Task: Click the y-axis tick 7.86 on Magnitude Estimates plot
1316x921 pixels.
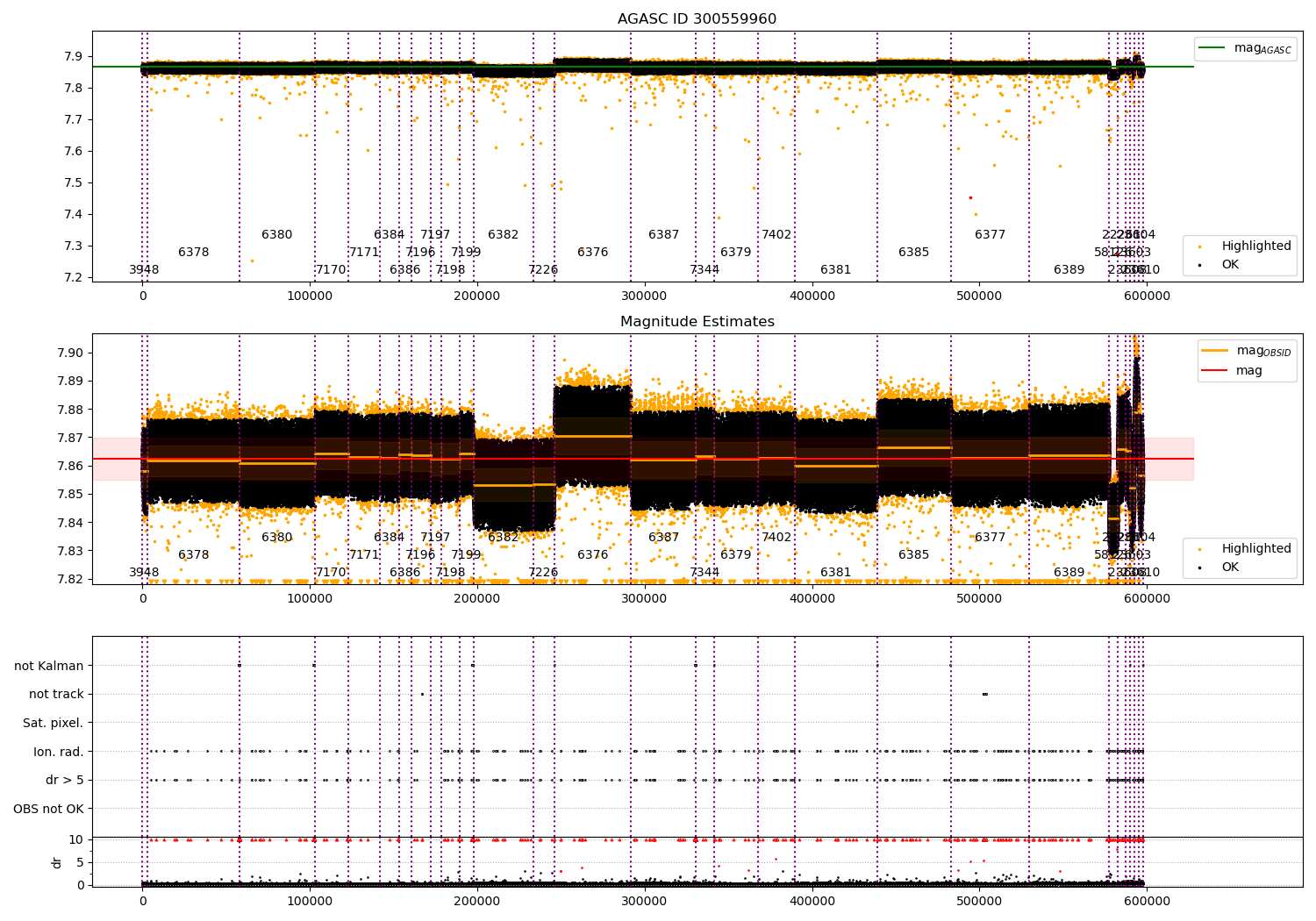Action: 72,466
